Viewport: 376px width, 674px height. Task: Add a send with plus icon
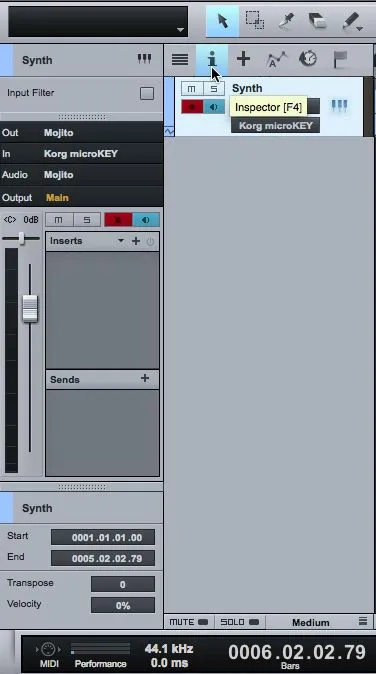coord(145,378)
